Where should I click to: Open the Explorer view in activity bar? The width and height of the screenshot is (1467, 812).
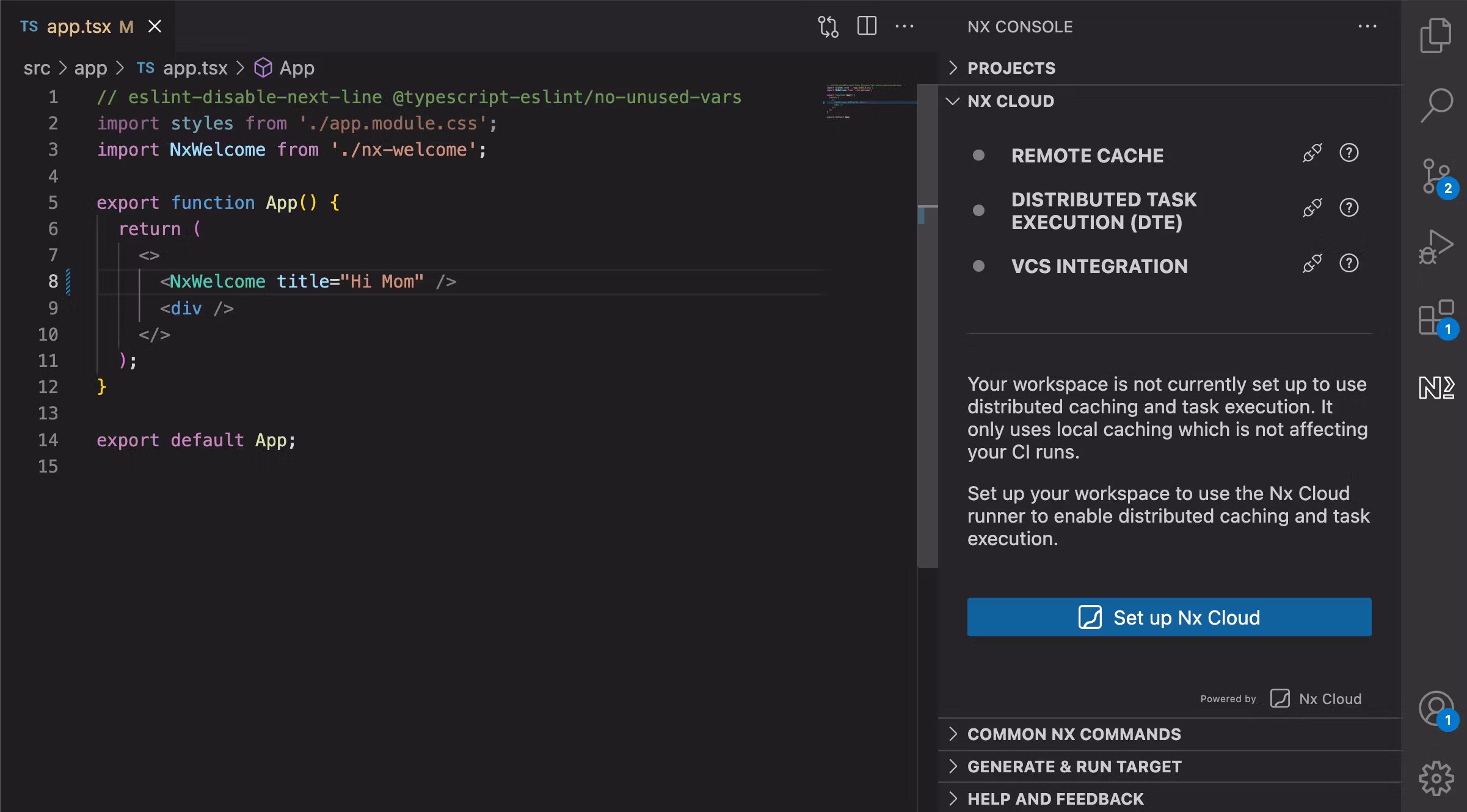point(1435,36)
